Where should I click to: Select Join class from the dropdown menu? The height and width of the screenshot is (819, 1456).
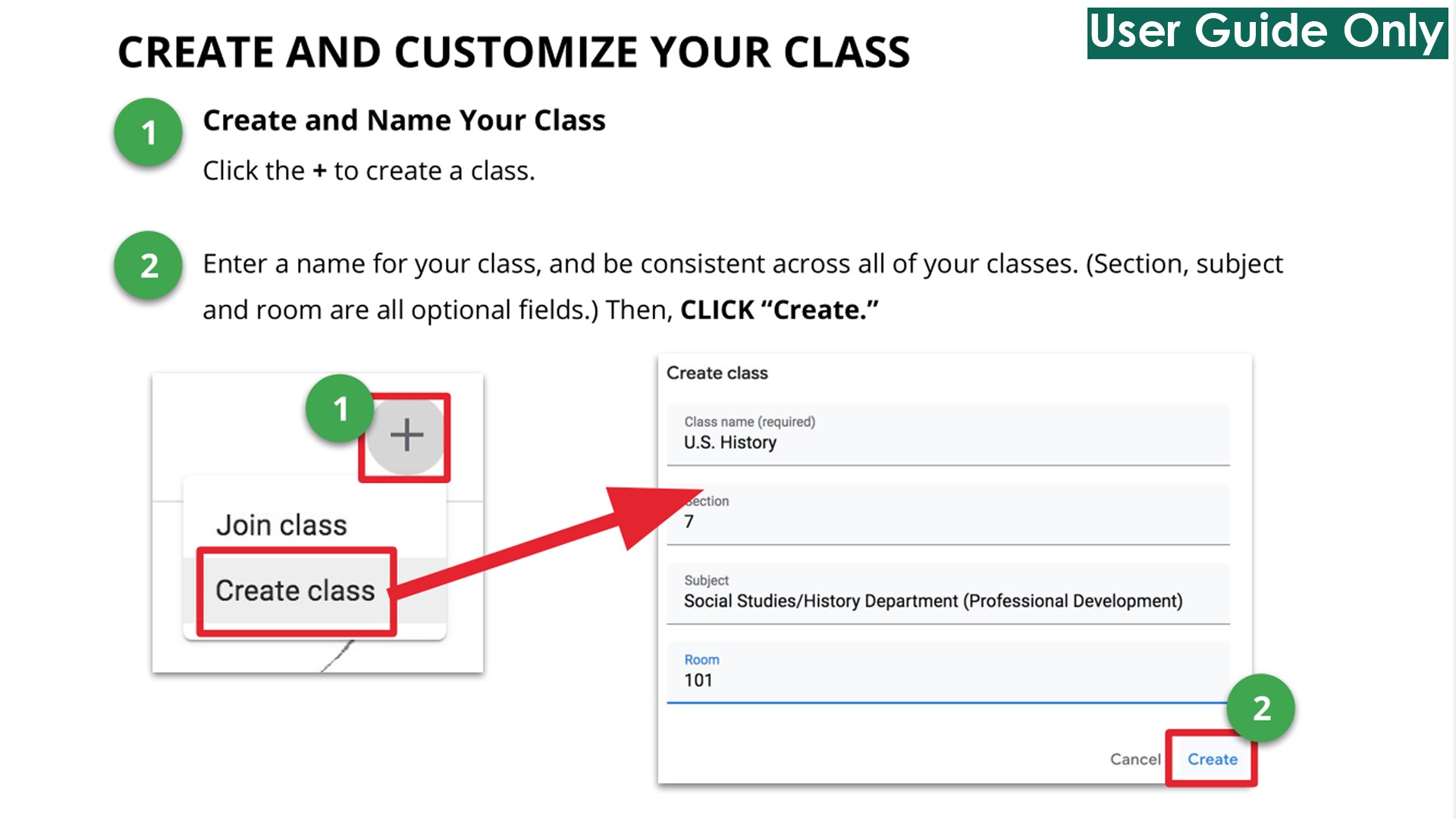[281, 525]
